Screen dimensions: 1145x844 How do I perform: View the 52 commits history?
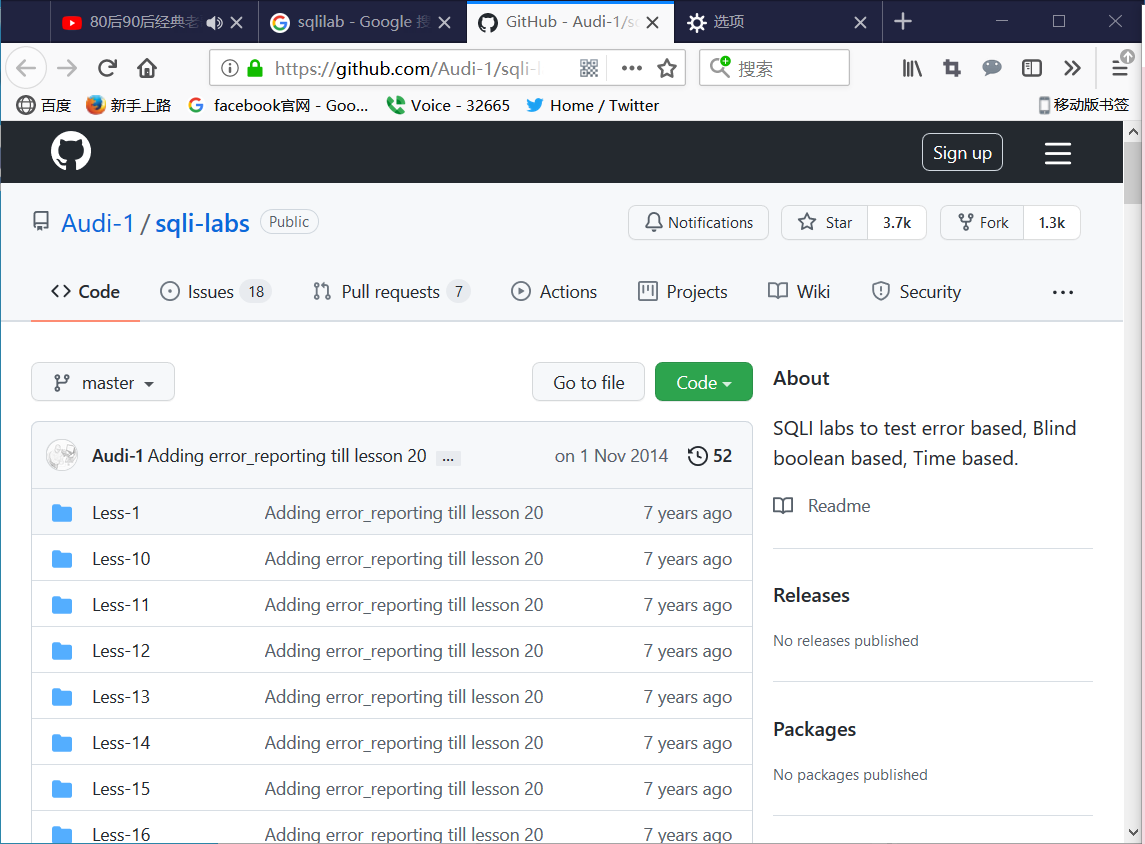point(709,456)
